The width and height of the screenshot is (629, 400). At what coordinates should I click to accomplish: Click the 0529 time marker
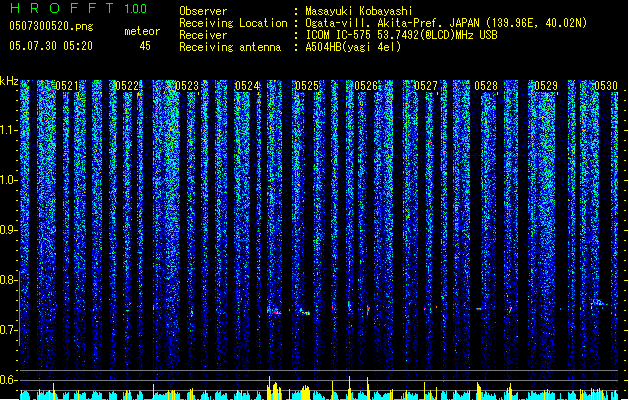tap(546, 86)
